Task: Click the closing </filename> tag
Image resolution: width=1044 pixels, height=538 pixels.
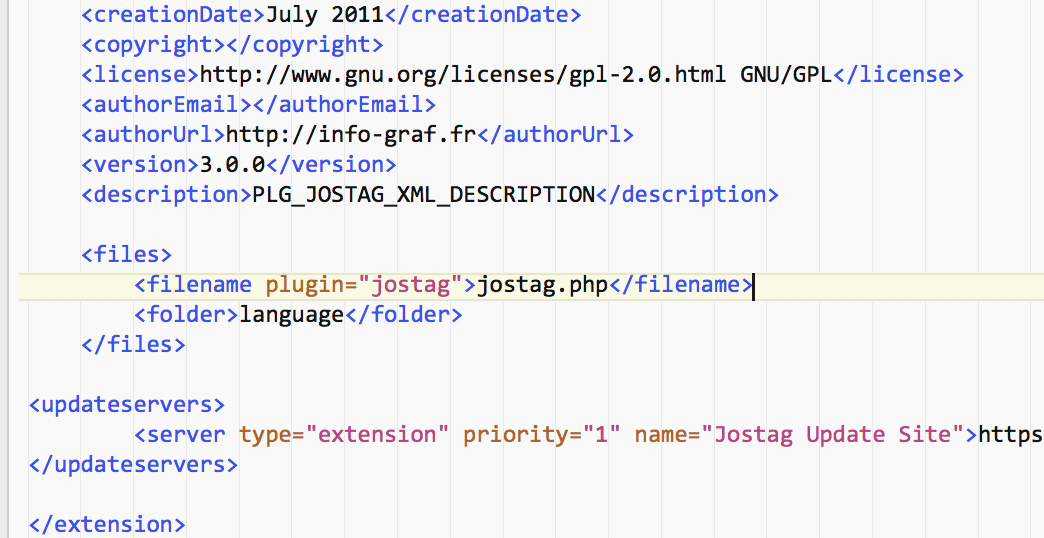Action: (x=680, y=285)
